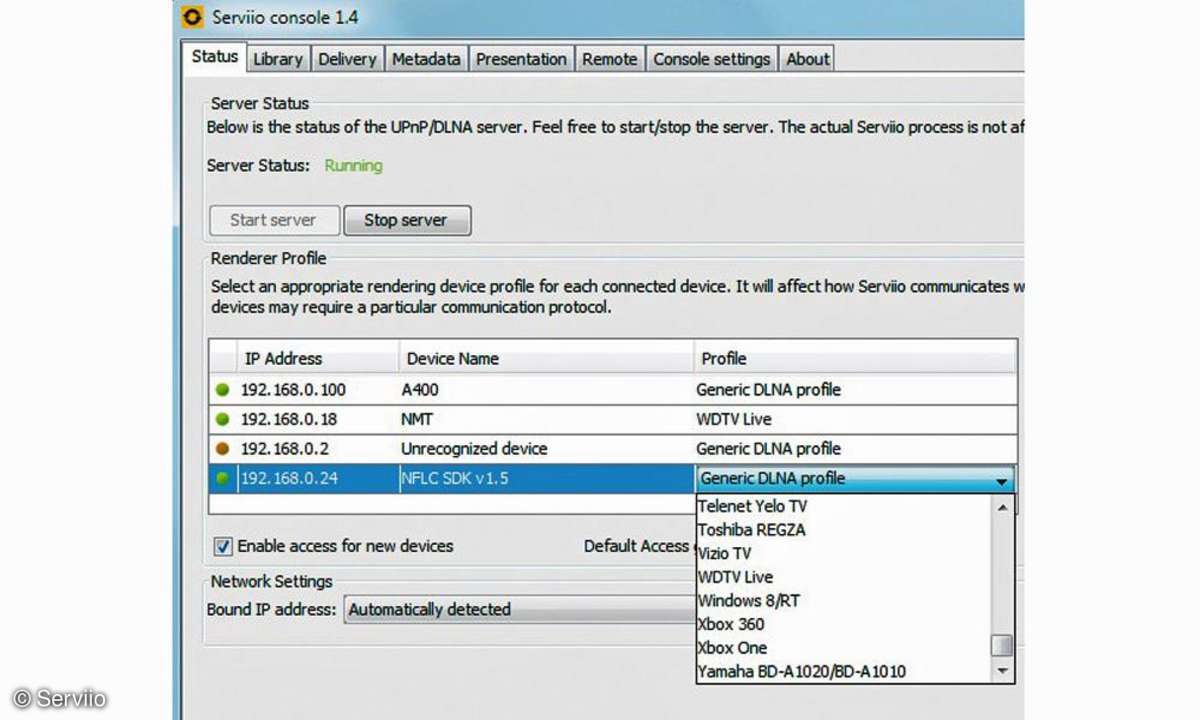Screen dimensions: 1200x720
Task: Open the Generic DLNA profile dropdown arrow
Action: 1002,480
